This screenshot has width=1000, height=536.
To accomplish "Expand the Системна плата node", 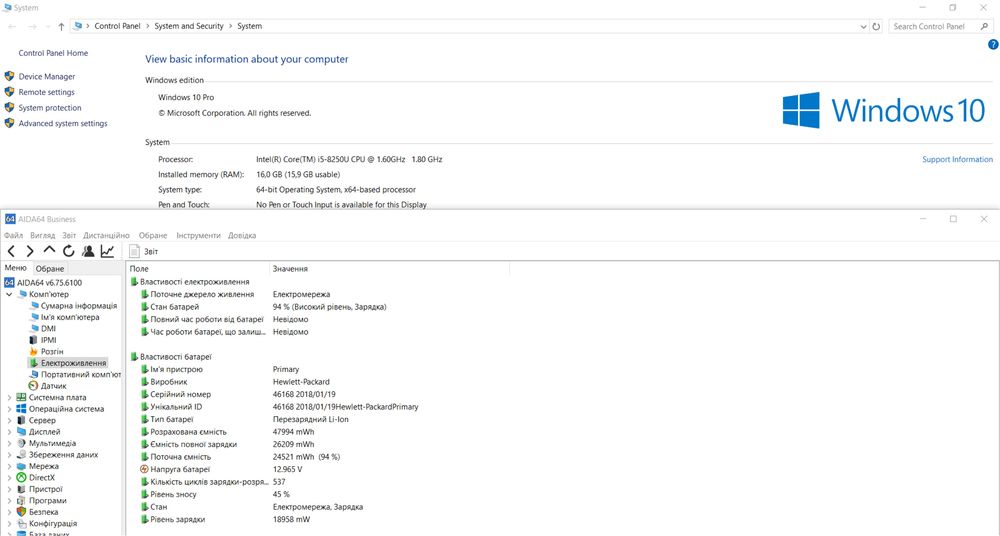I will click(x=9, y=398).
